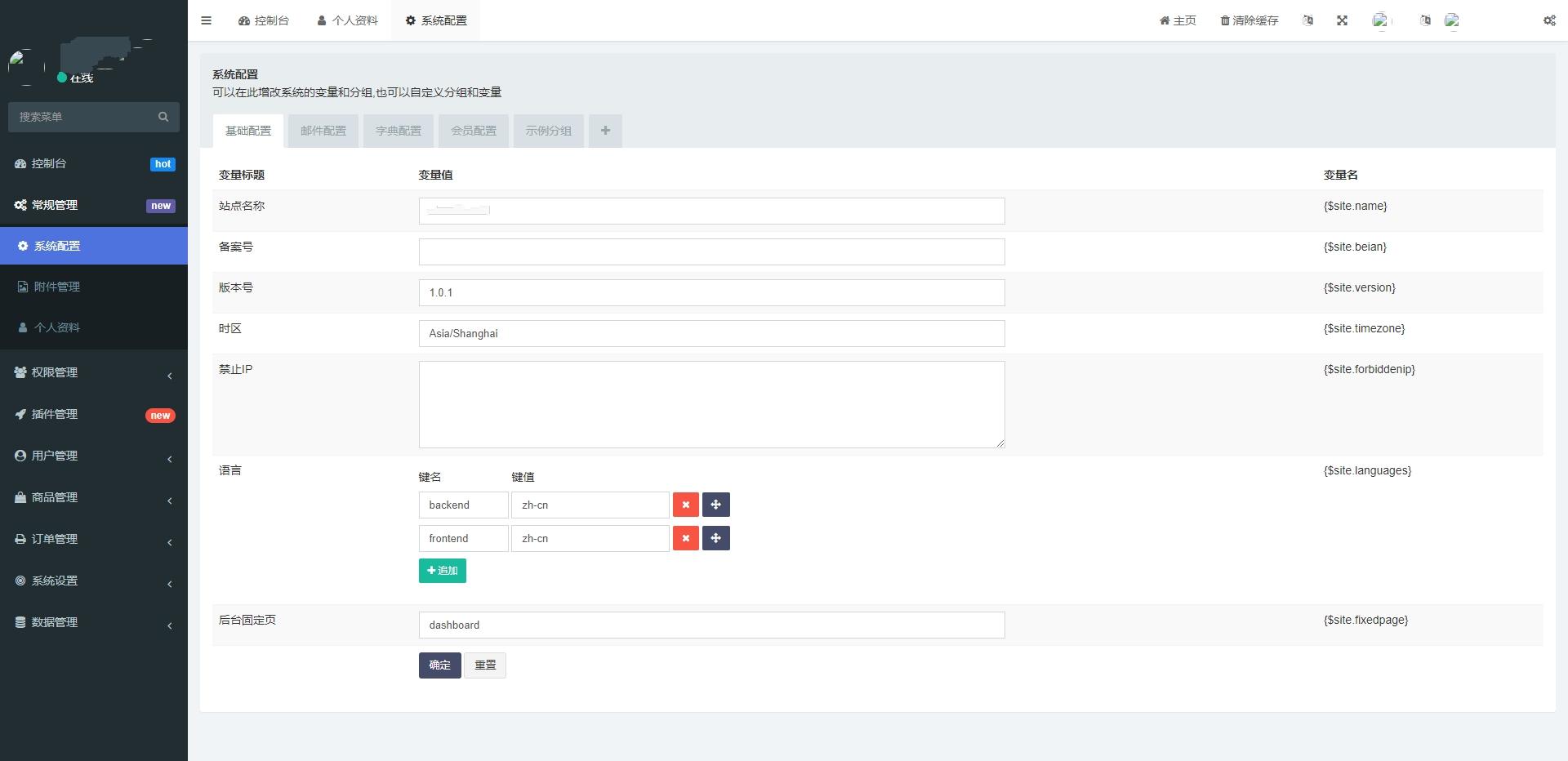The height and width of the screenshot is (761, 1568).
Task: Select the 基础配置 tab
Action: 248,131
